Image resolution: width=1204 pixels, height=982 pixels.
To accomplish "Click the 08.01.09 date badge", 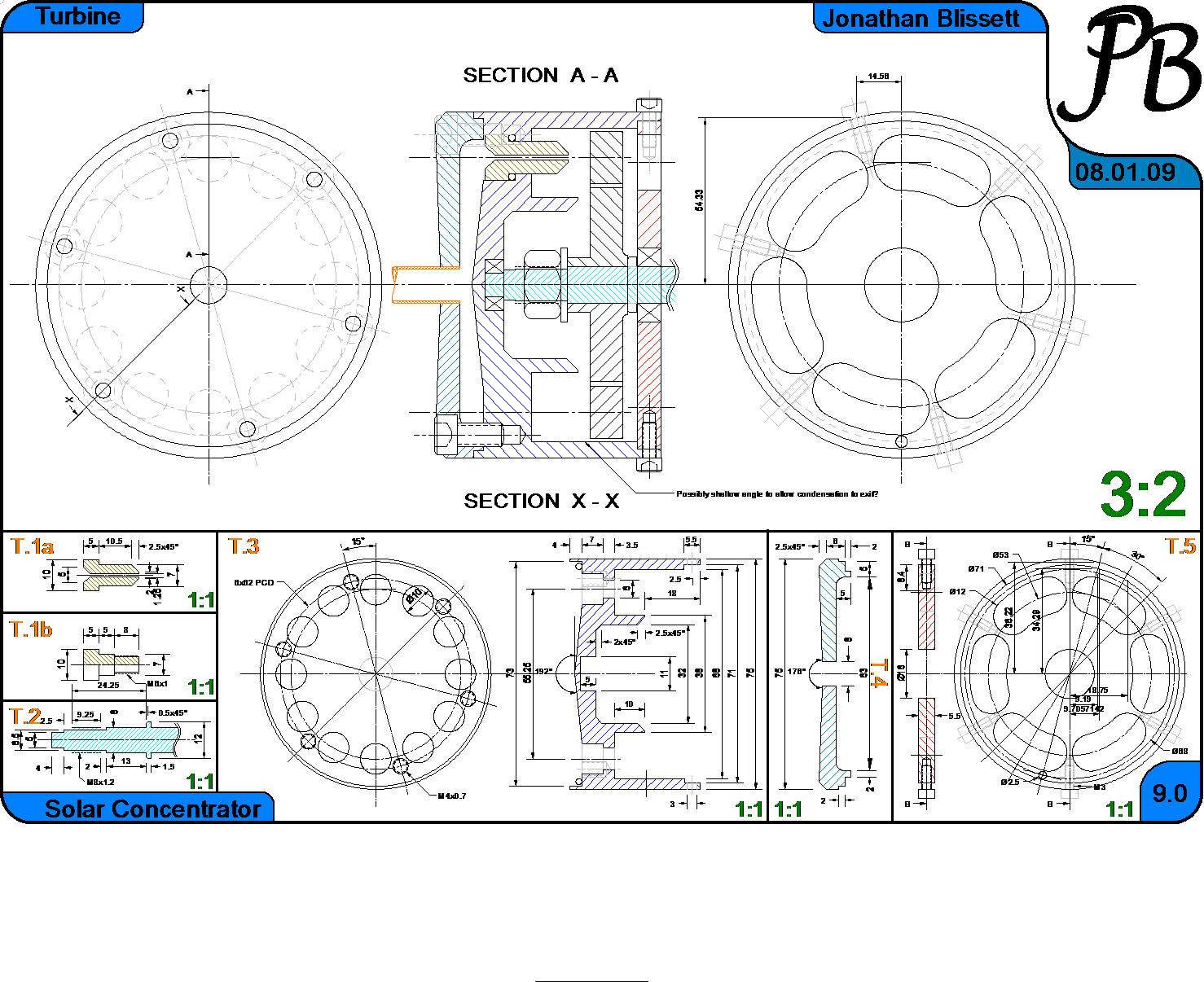I will tap(1125, 173).
